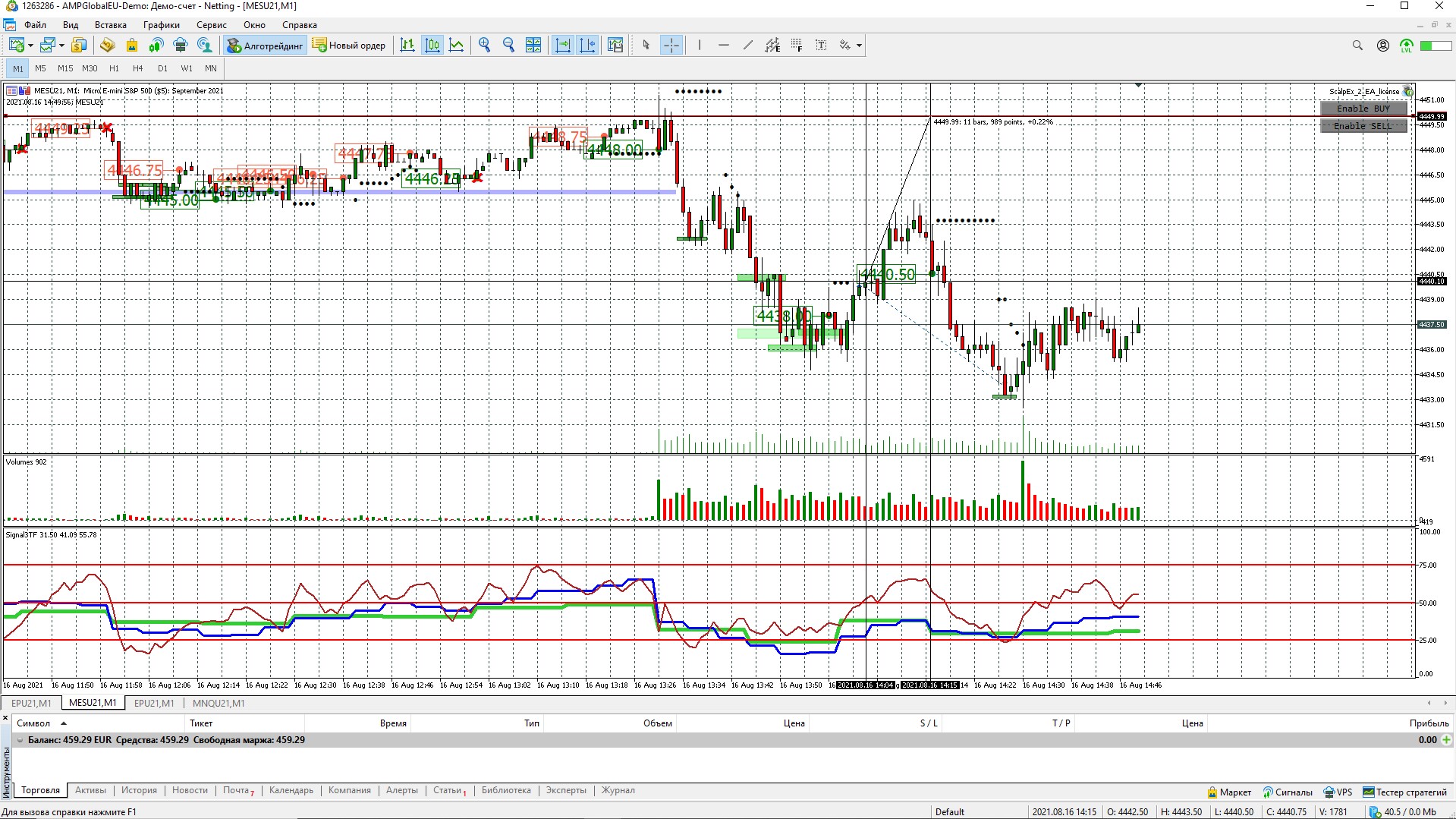
Task: Select the H4 timeframe
Action: point(137,68)
